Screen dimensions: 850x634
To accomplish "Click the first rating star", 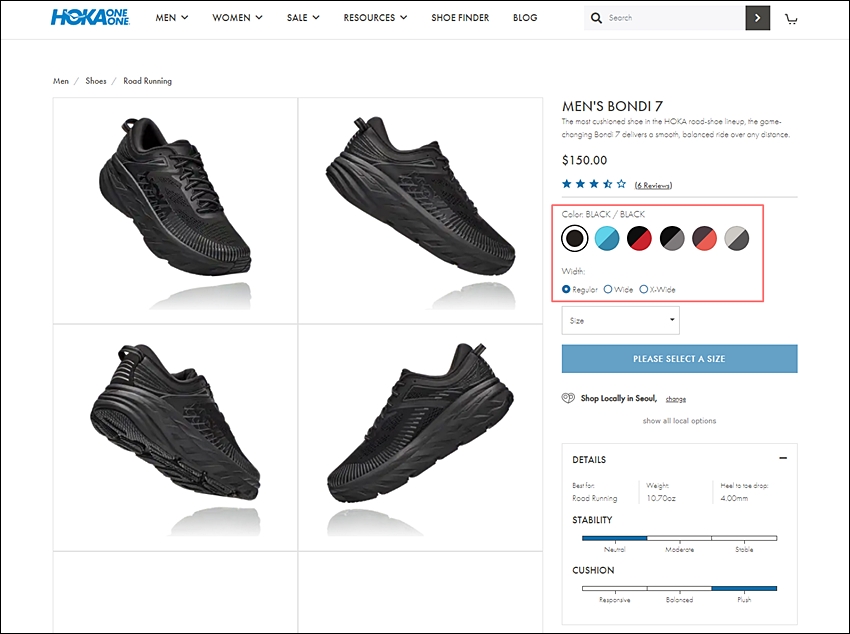I will (x=567, y=184).
